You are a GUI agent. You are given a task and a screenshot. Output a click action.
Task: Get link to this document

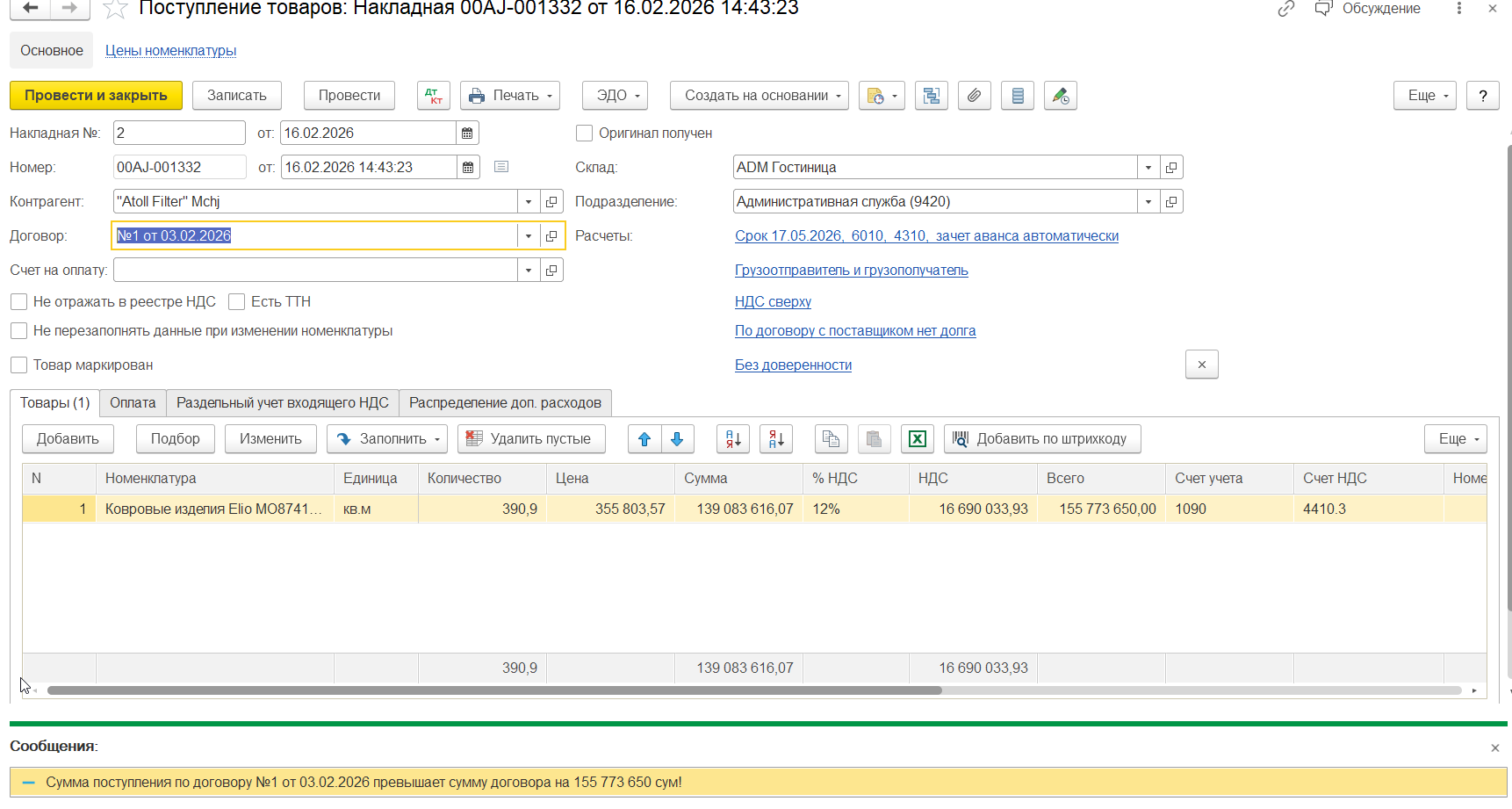pos(1286,9)
